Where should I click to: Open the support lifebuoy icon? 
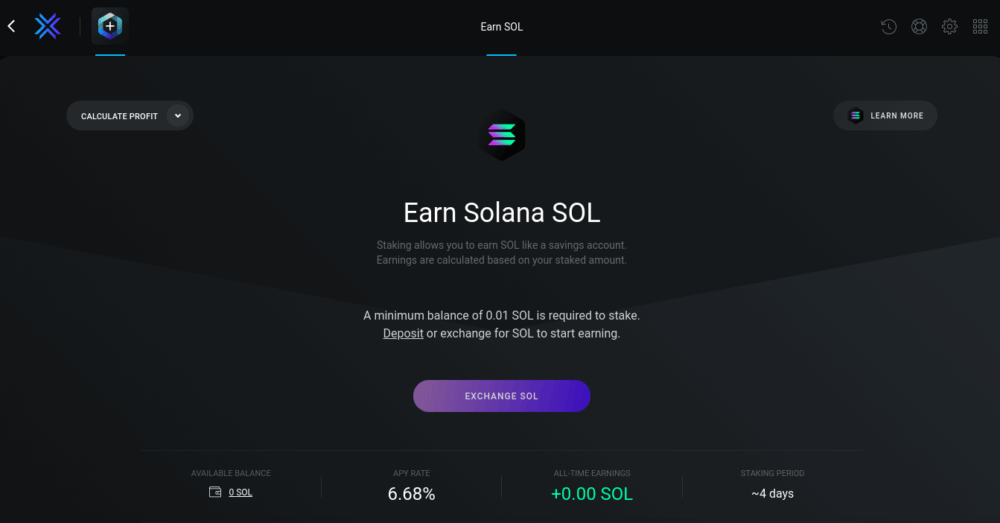[x=919, y=27]
